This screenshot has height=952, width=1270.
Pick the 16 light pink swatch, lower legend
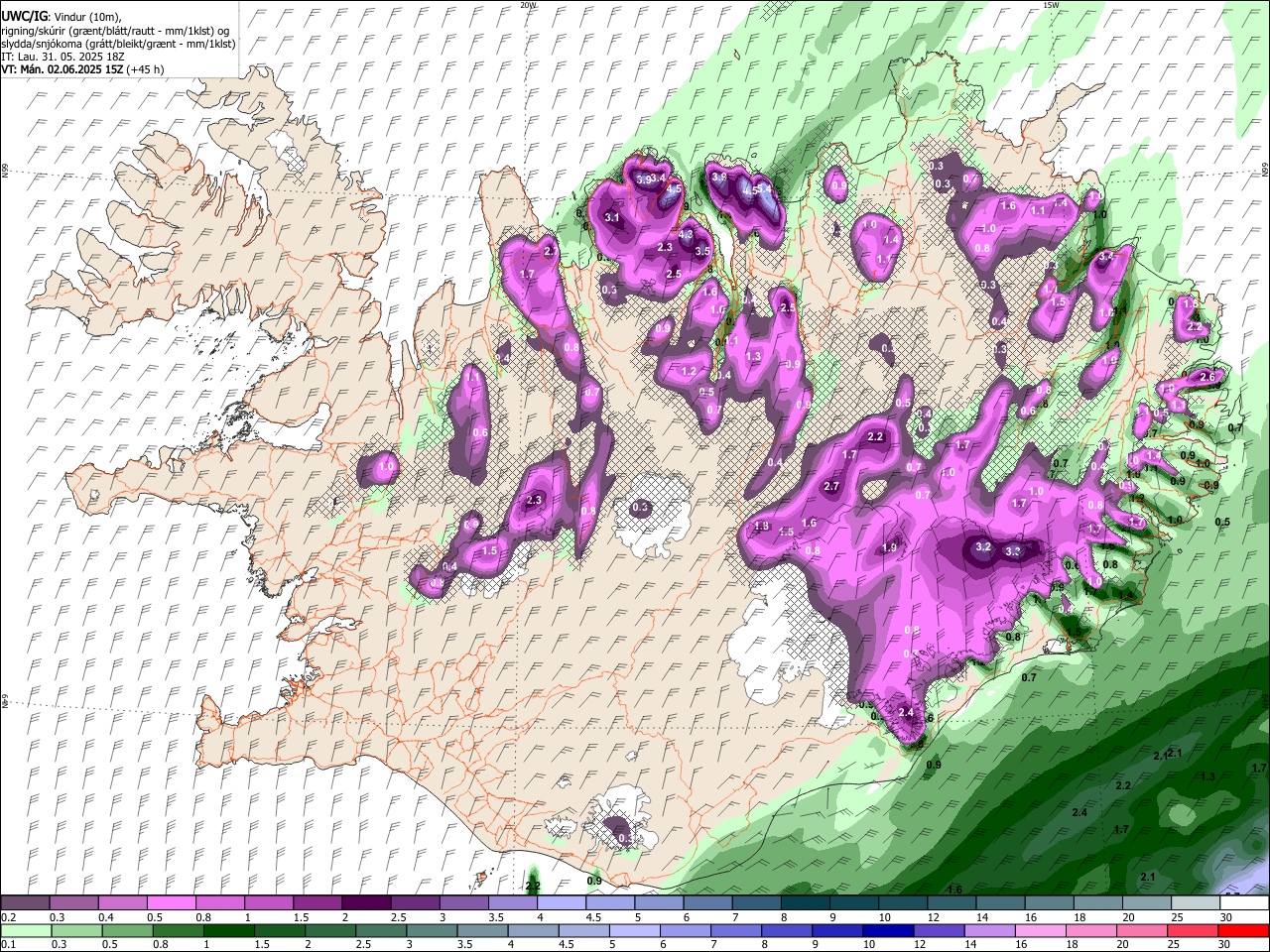click(x=1041, y=931)
